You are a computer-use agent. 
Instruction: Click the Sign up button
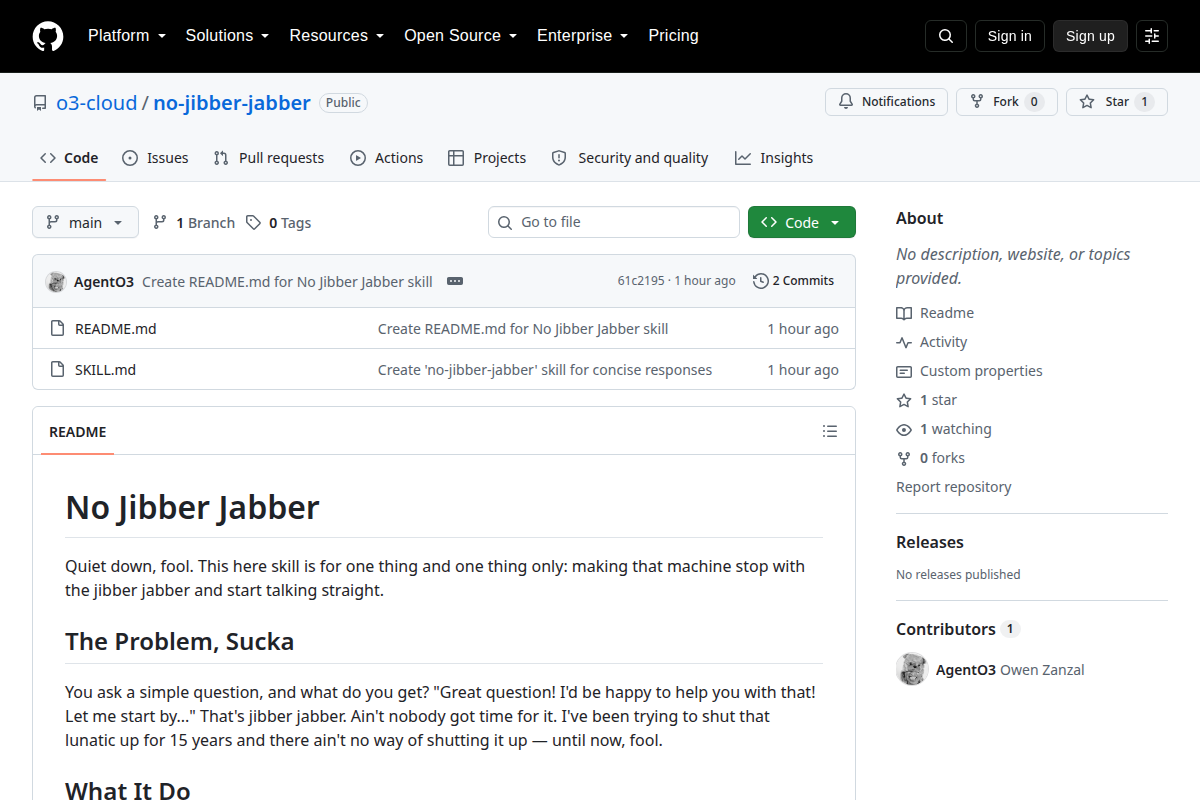pos(1090,36)
